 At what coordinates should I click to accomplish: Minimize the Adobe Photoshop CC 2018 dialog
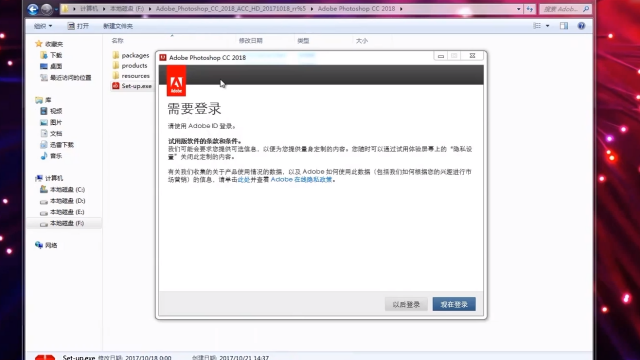pos(440,56)
